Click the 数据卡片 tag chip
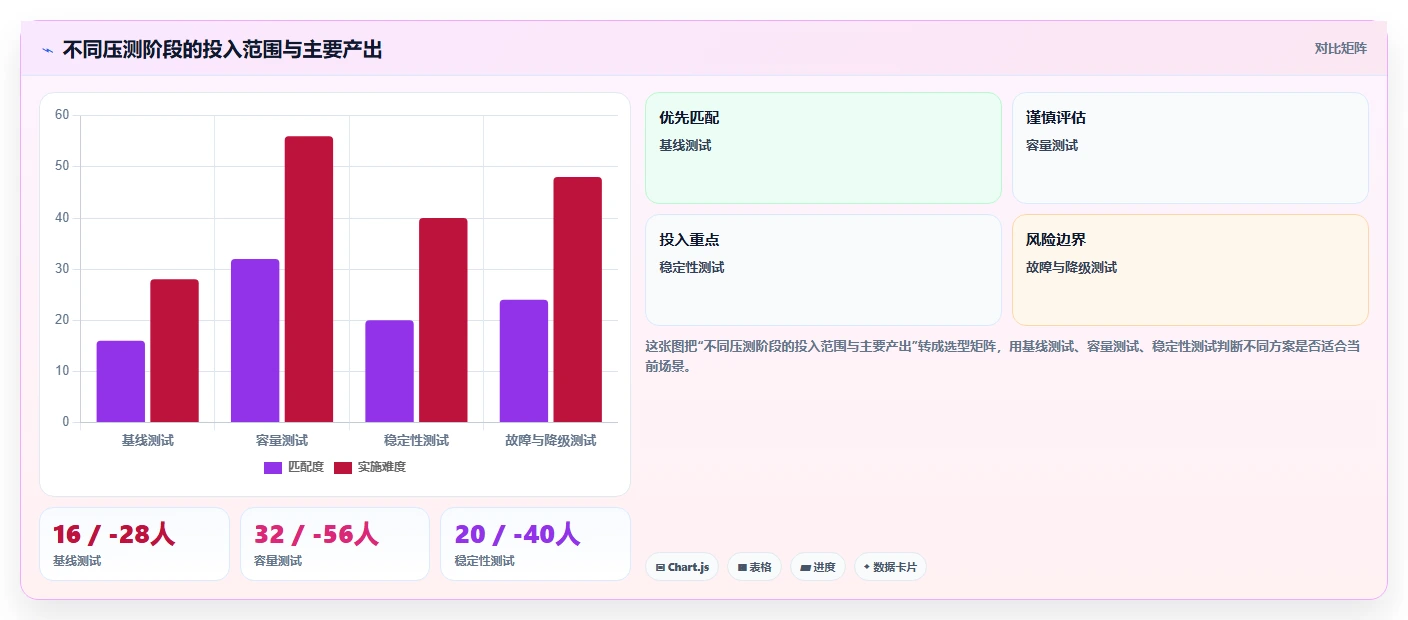The image size is (1408, 620). tap(890, 567)
